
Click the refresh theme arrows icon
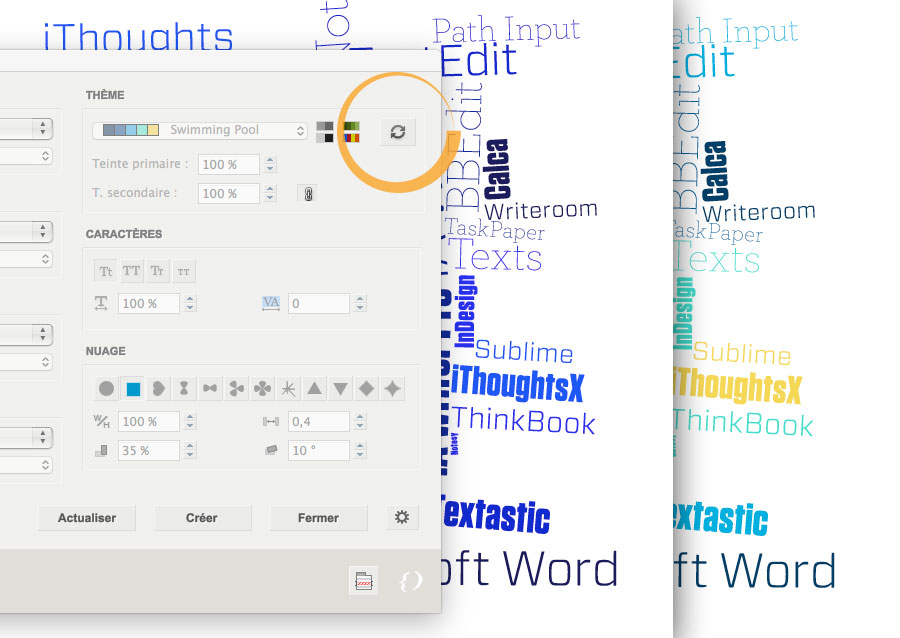398,131
